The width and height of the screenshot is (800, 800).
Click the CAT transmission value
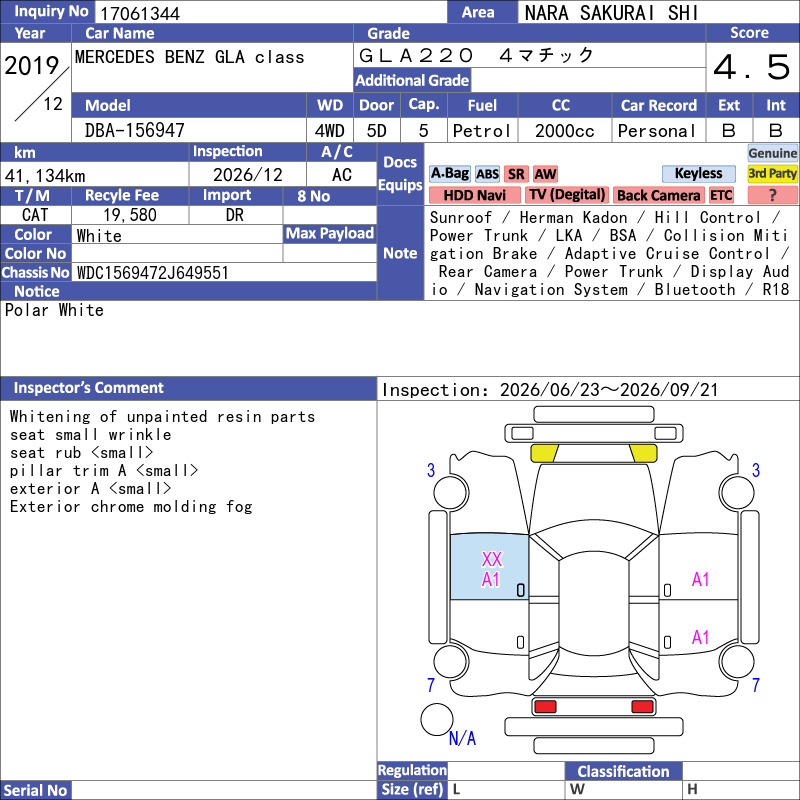click(35, 215)
